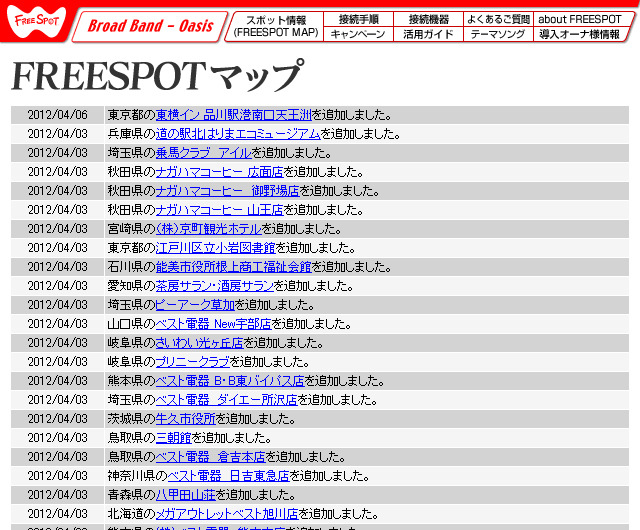Open the Broad Band - Oasis banner

(x=150, y=26)
